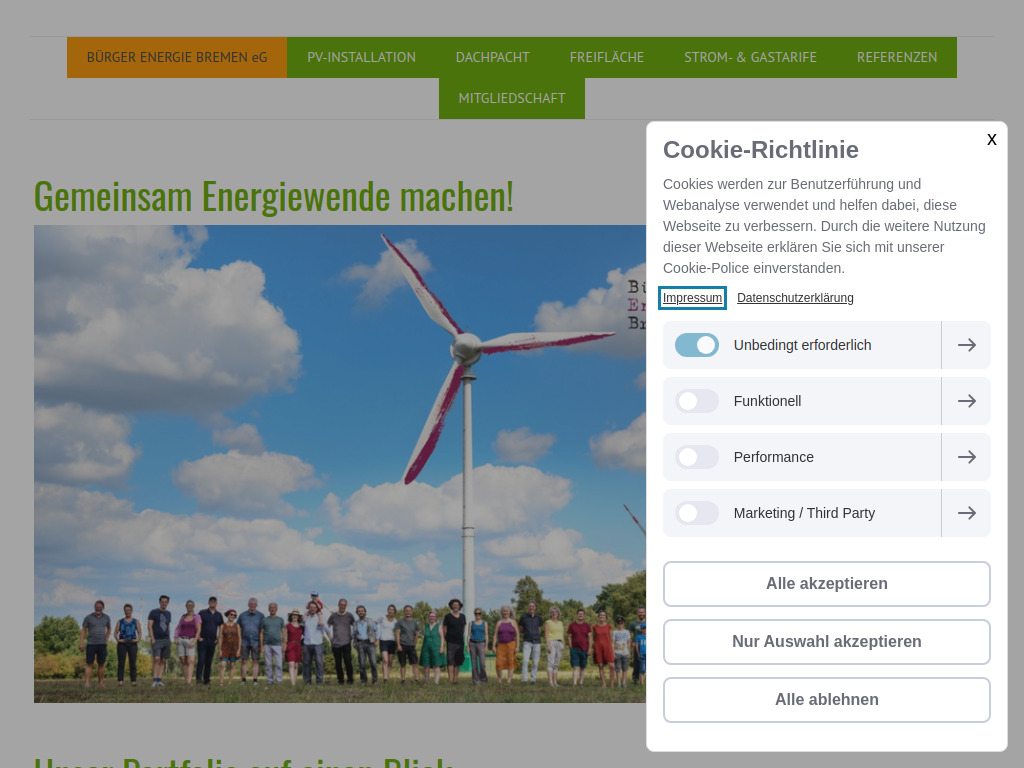
Task: Enable Performance cookies
Action: coord(696,457)
